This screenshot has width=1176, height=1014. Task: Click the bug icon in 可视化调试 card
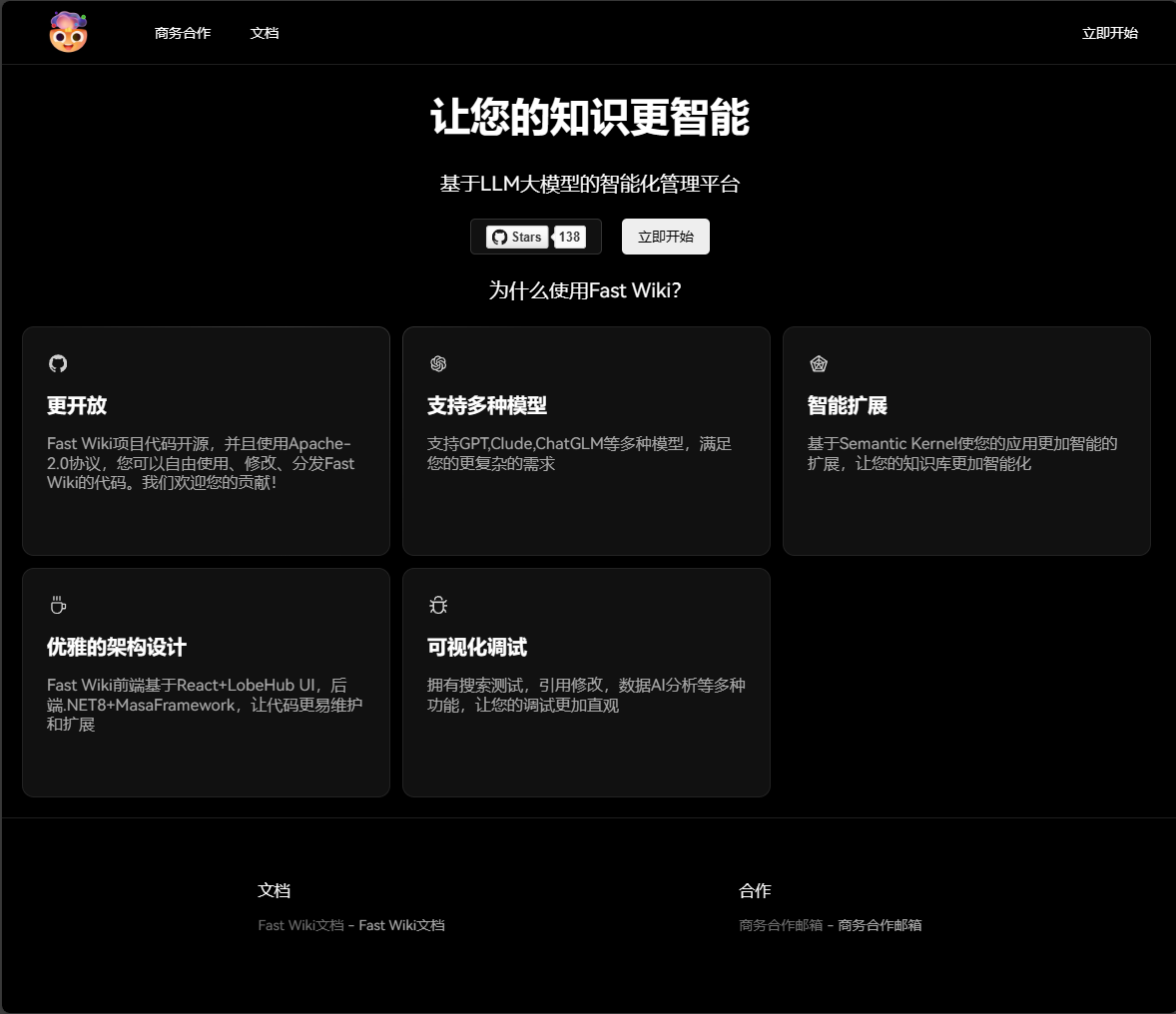click(x=438, y=605)
